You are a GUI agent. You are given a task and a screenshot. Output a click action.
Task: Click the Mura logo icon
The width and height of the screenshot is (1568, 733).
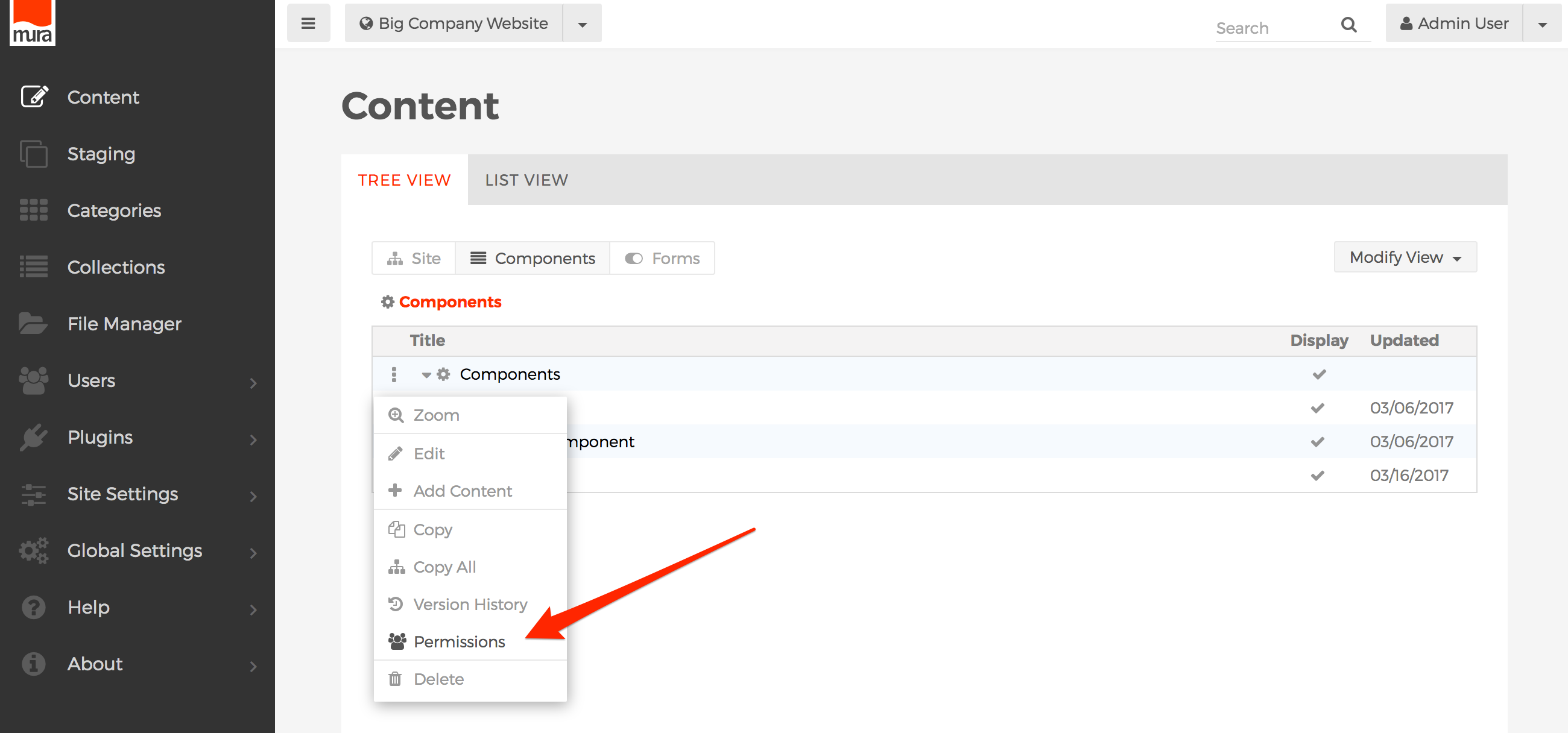coord(32,22)
